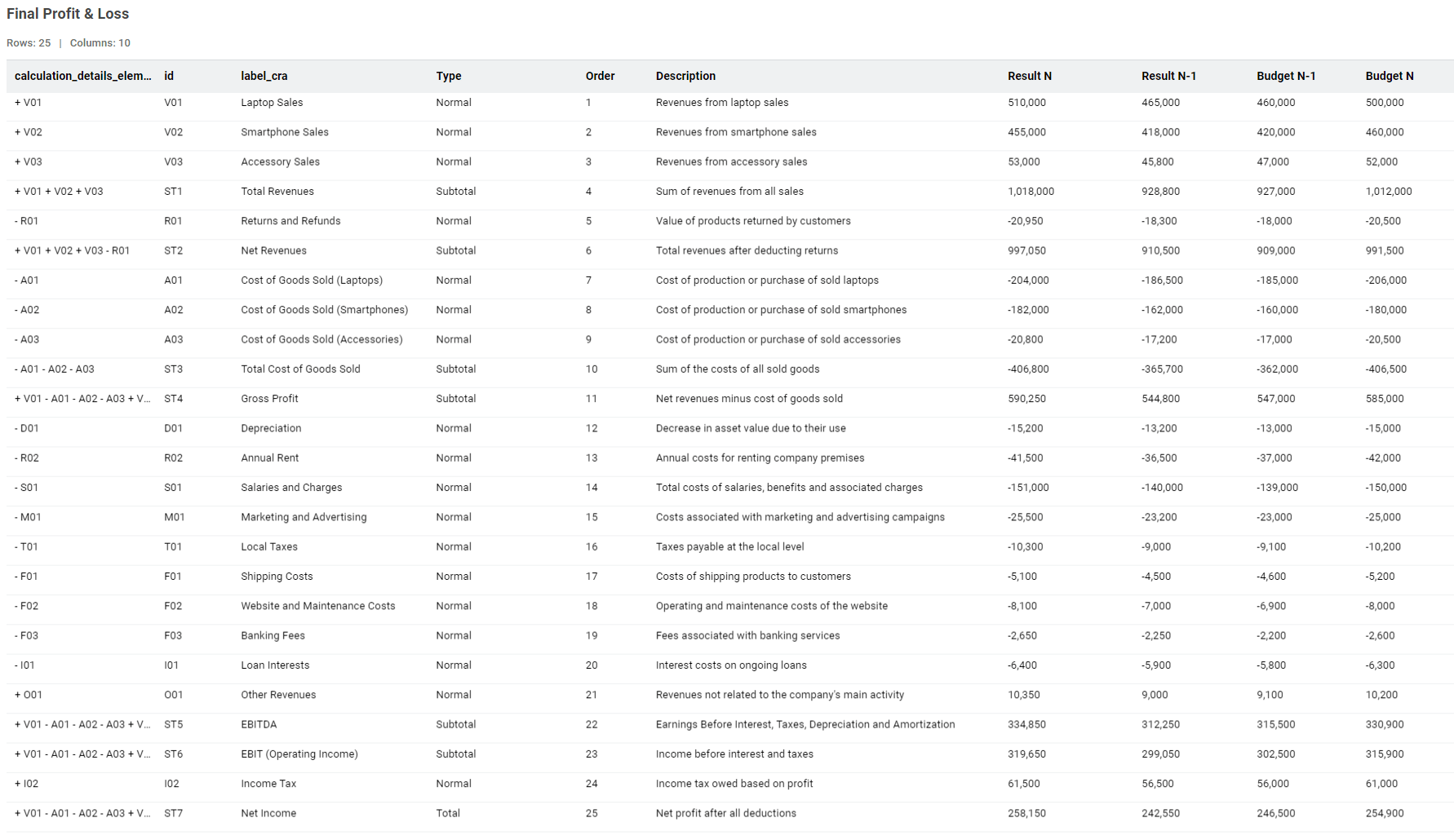This screenshot has width=1454, height=840.
Task: Select the Depreciation label cell
Action: (271, 428)
